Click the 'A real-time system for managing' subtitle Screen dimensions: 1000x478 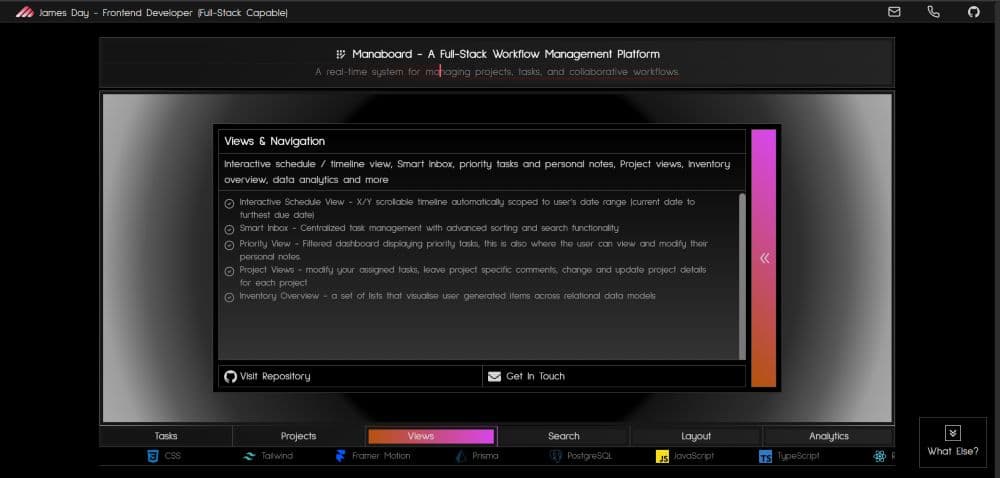point(497,72)
